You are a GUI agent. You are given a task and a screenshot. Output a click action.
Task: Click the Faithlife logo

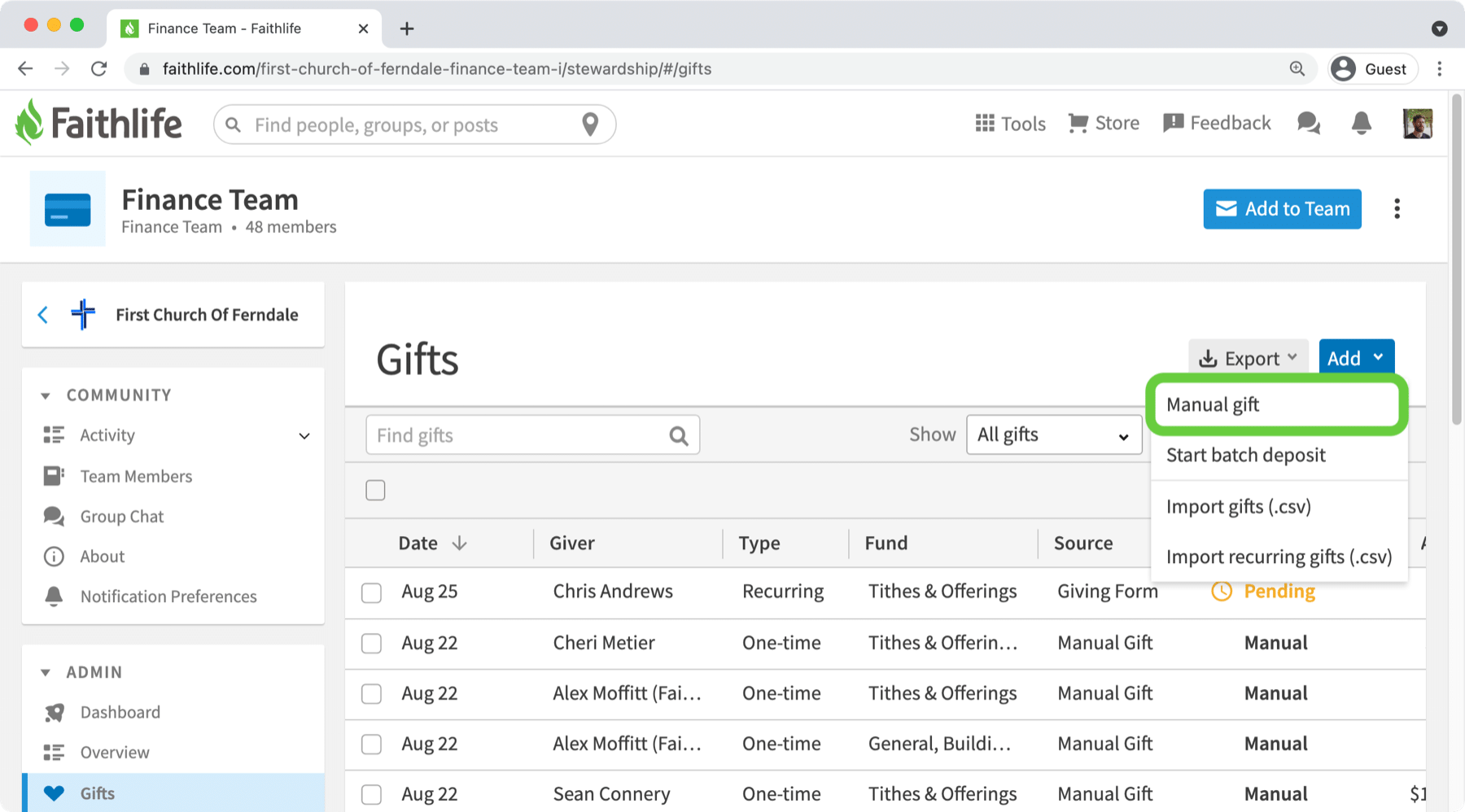(98, 124)
